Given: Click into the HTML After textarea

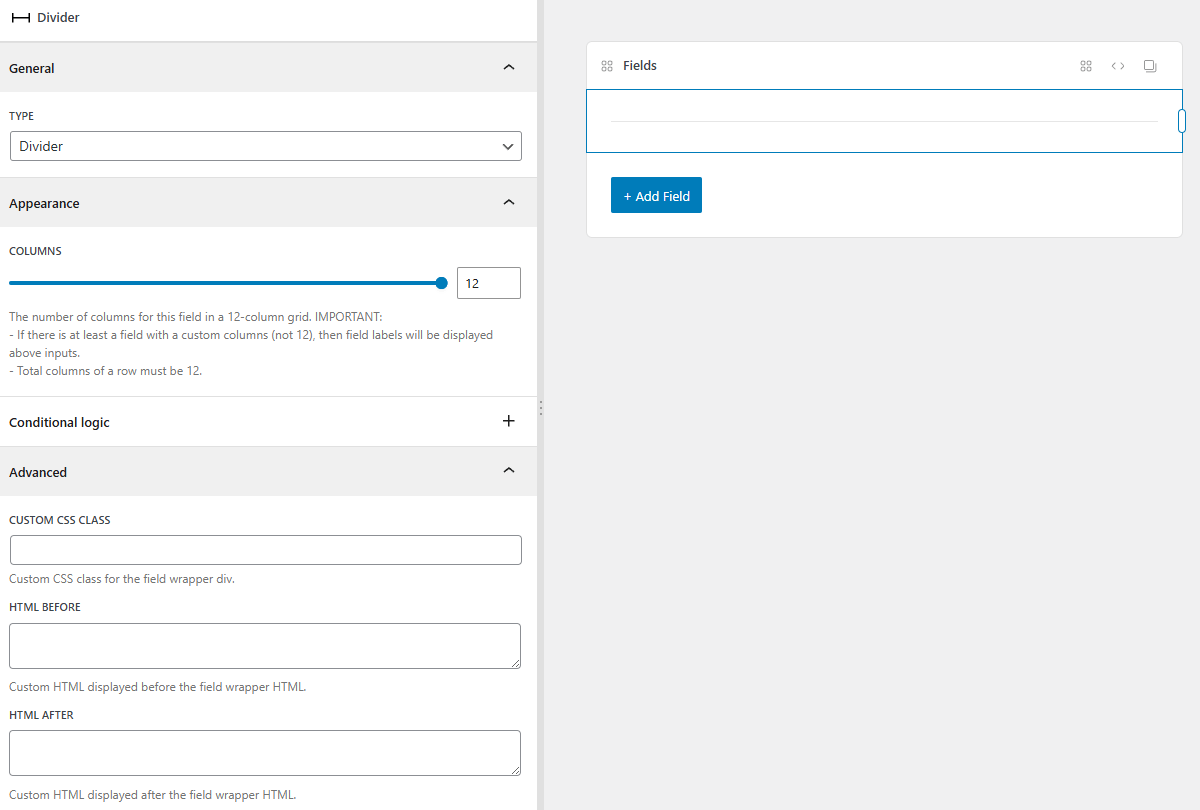Looking at the screenshot, I should tap(265, 753).
